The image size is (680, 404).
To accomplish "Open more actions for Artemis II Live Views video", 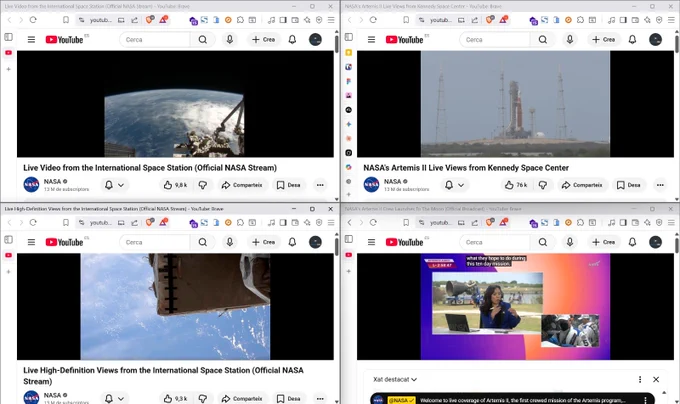I will [x=660, y=185].
